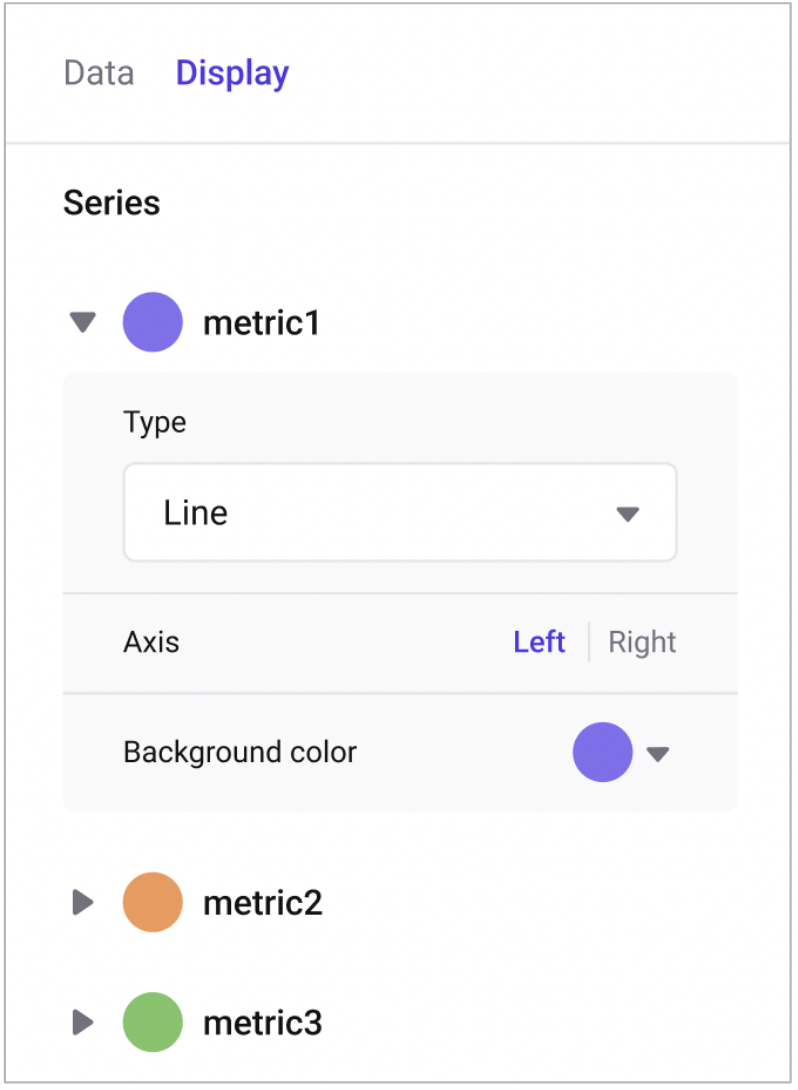The image size is (798, 1090).
Task: Select the metric1 series name
Action: 261,322
